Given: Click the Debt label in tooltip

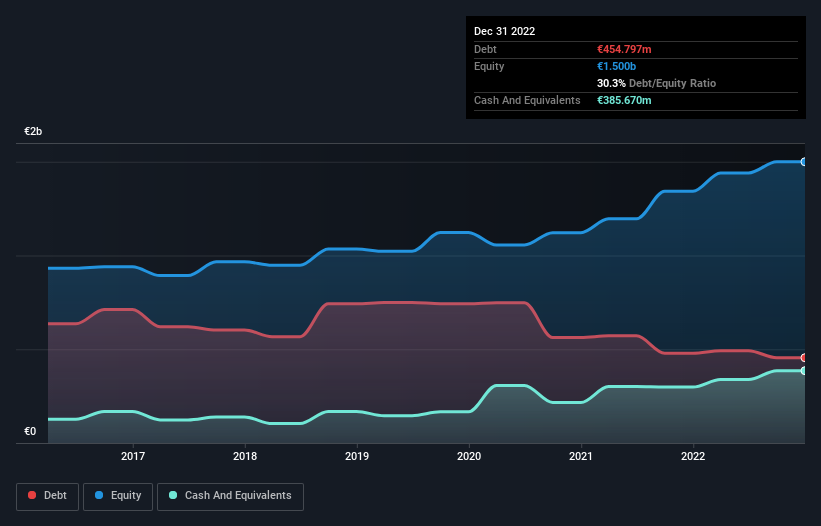Looking at the screenshot, I should (485, 49).
